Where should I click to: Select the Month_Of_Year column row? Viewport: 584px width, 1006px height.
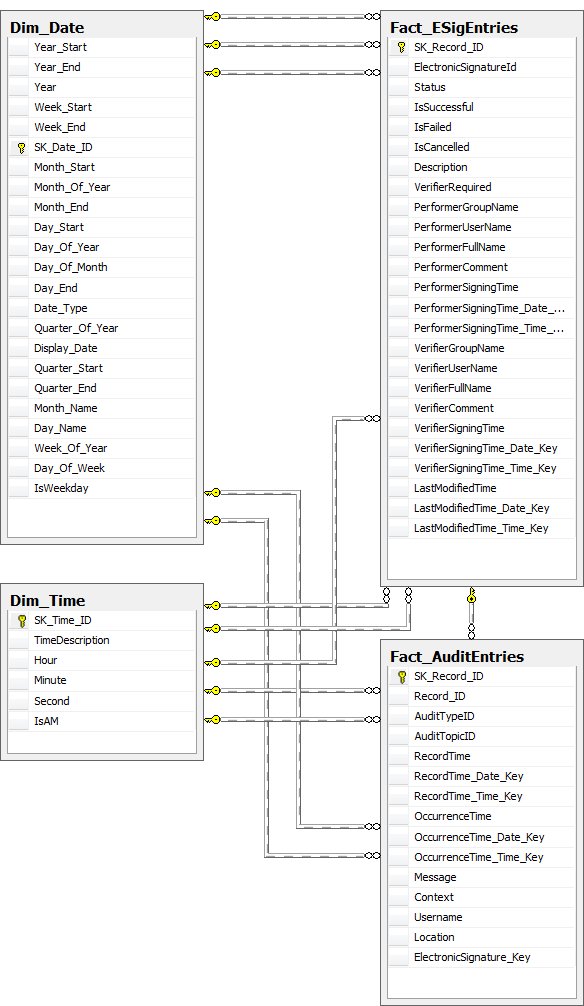pyautogui.click(x=101, y=187)
